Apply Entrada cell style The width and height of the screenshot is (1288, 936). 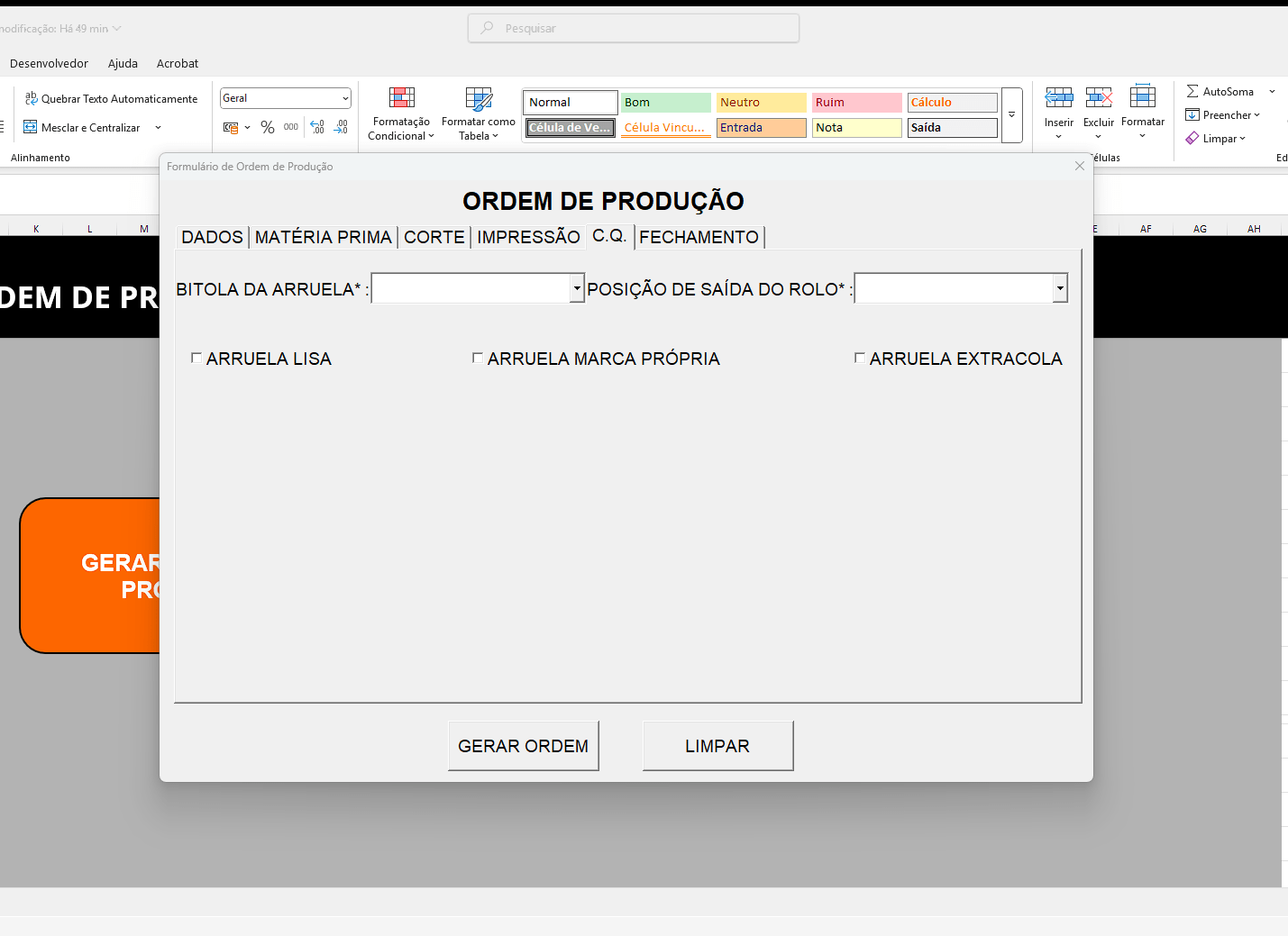tap(762, 127)
